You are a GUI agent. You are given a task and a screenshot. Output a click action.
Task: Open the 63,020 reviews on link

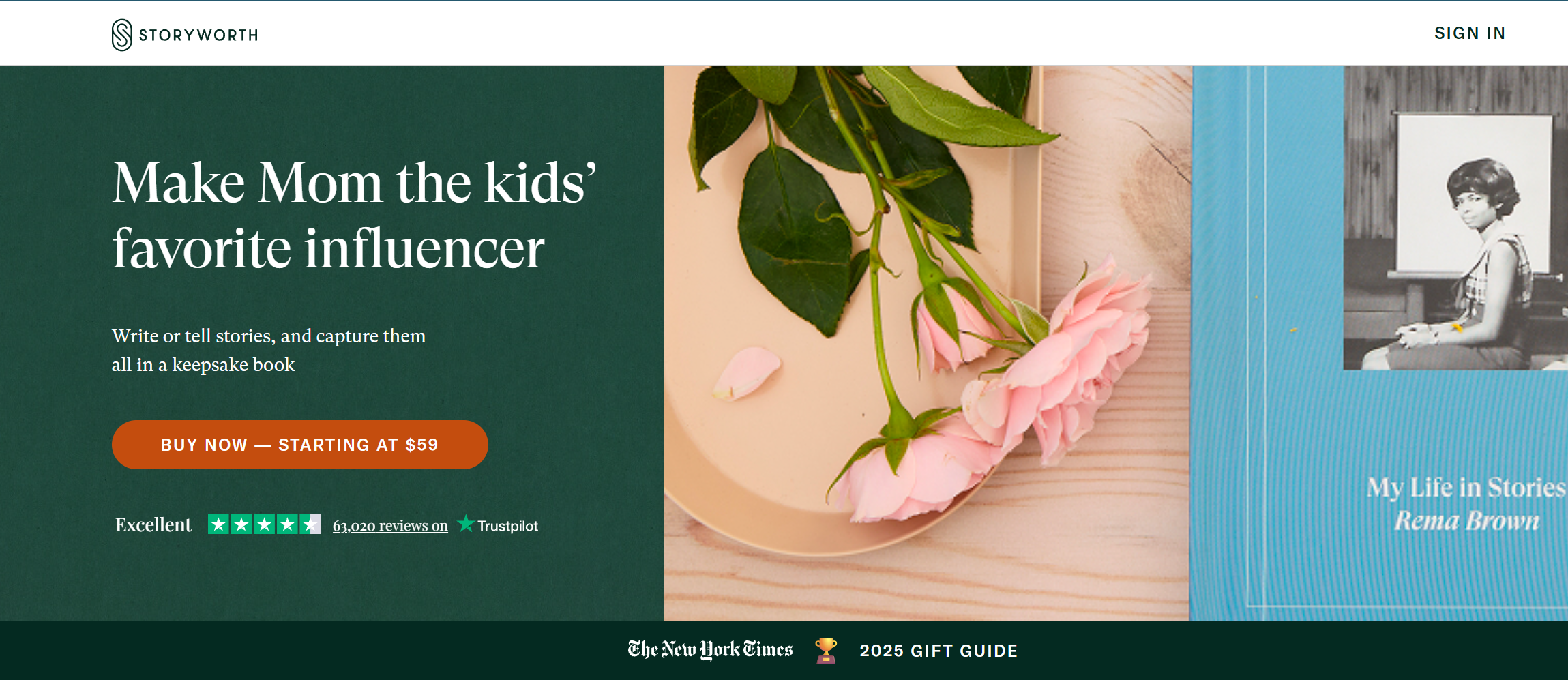pos(390,526)
